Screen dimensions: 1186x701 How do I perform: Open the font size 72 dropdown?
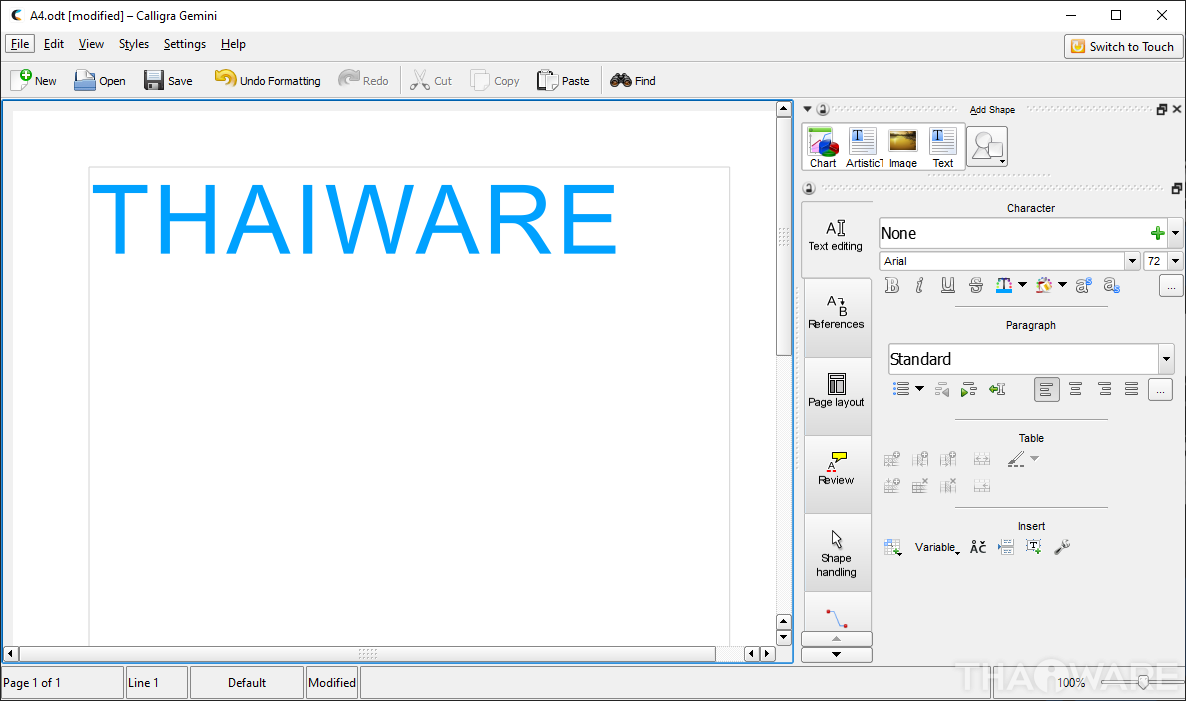click(x=1175, y=261)
